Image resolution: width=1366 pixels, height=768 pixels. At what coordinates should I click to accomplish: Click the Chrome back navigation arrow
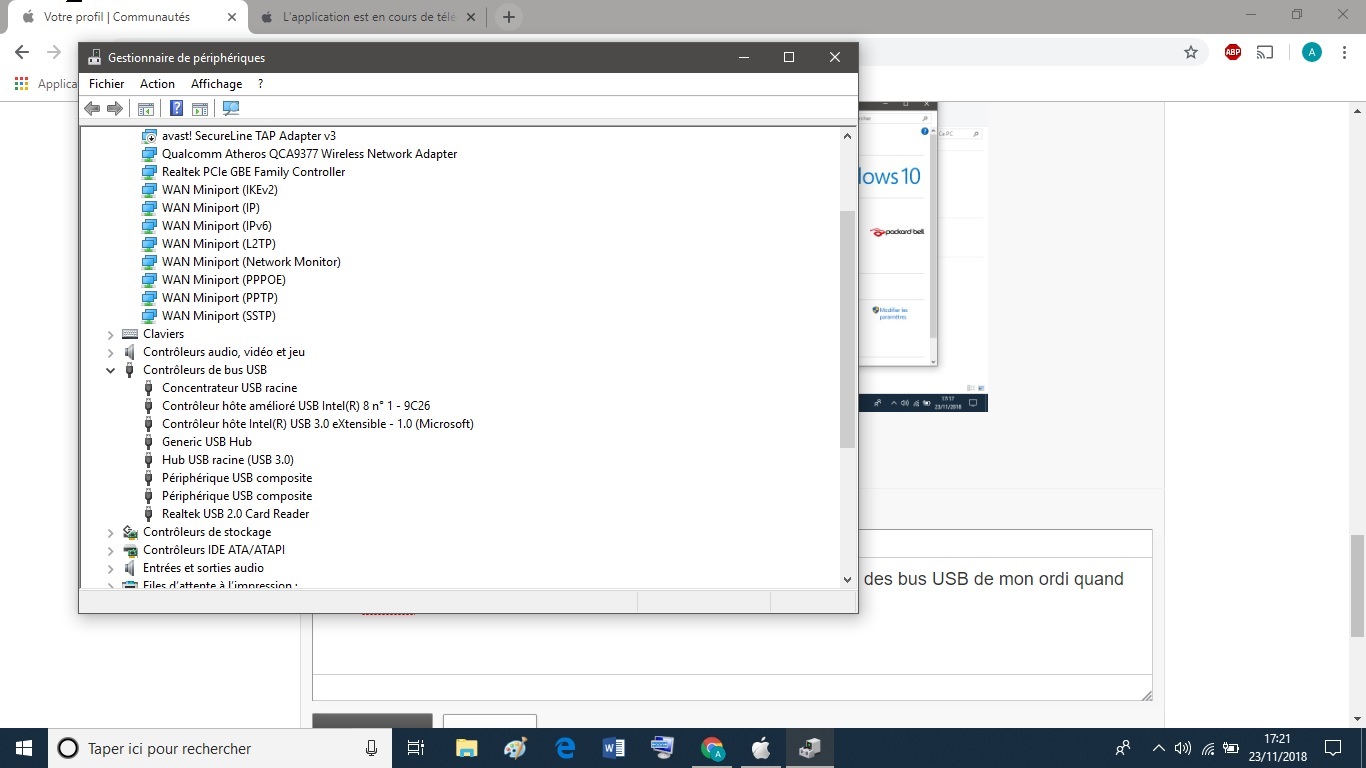click(24, 52)
